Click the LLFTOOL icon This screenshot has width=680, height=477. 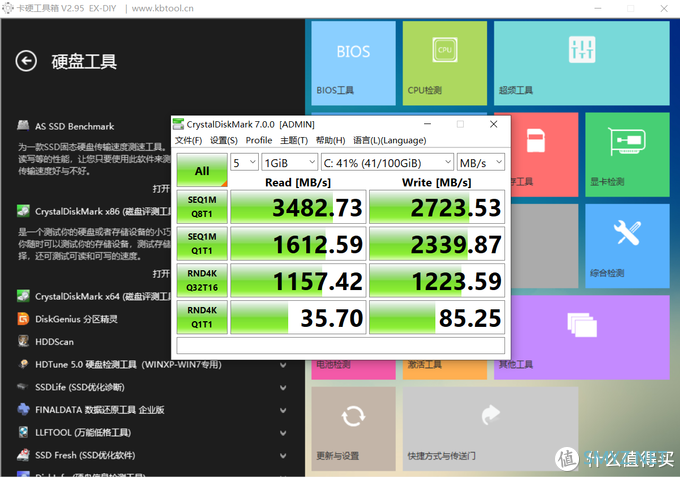pyautogui.click(x=23, y=432)
